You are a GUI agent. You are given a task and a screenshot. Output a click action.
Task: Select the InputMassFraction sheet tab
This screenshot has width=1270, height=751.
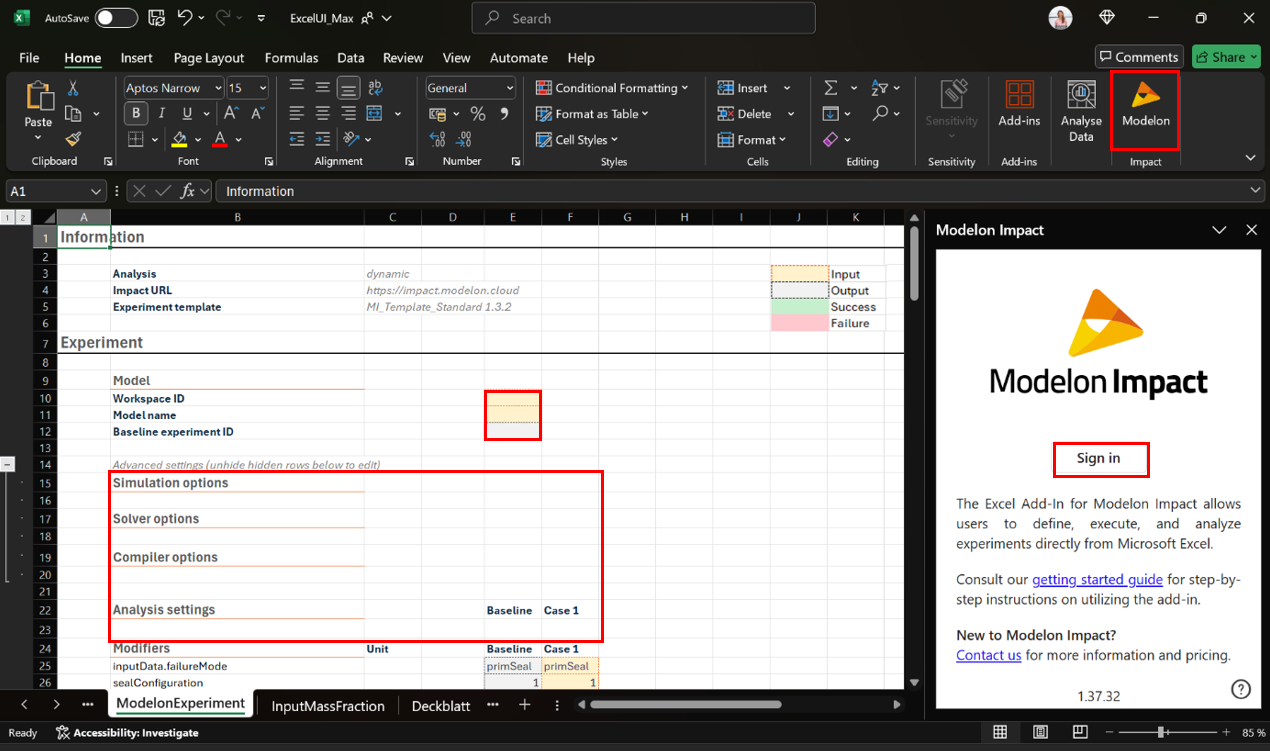tap(328, 706)
